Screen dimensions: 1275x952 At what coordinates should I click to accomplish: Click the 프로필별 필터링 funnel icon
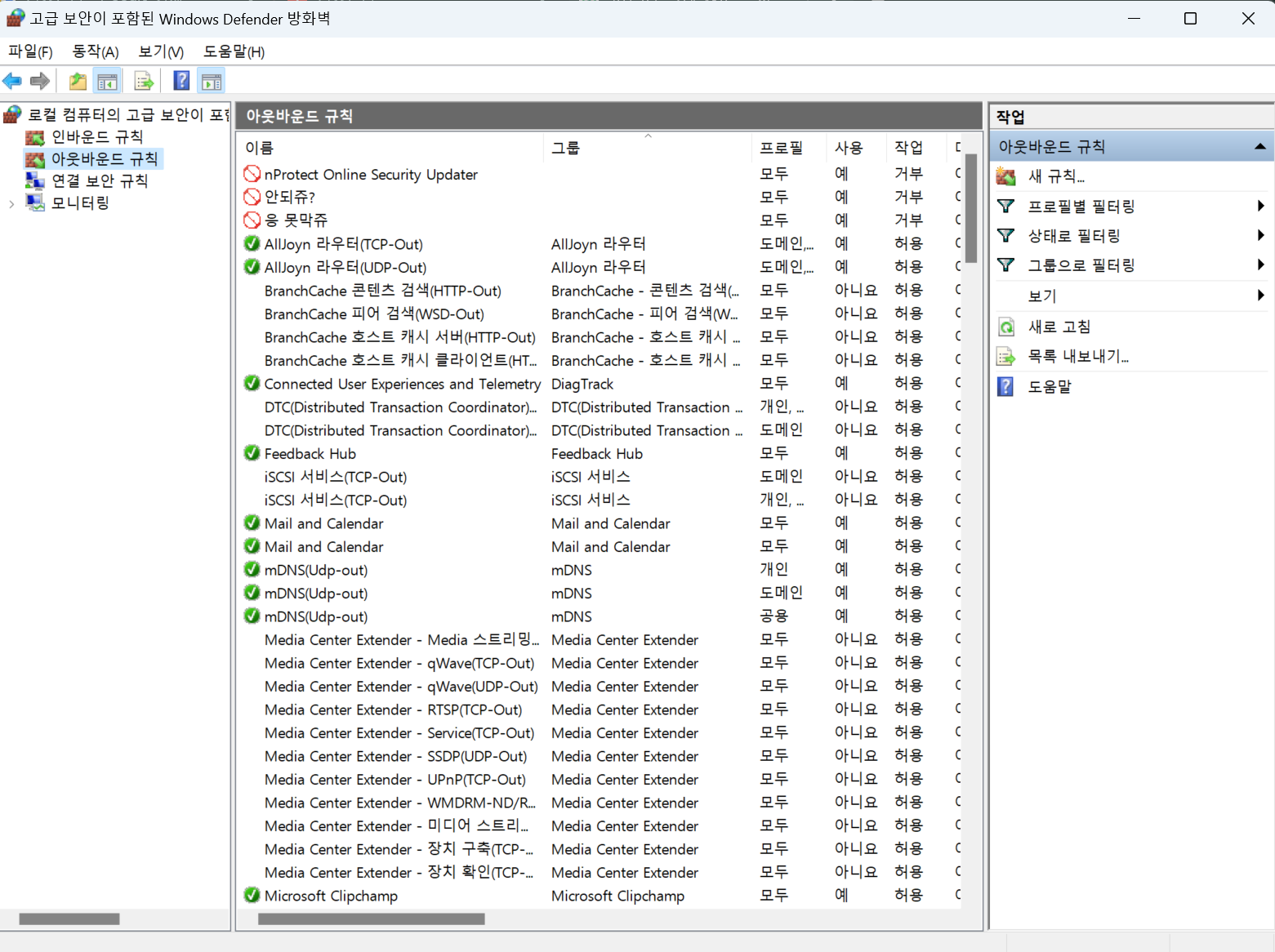[1006, 206]
